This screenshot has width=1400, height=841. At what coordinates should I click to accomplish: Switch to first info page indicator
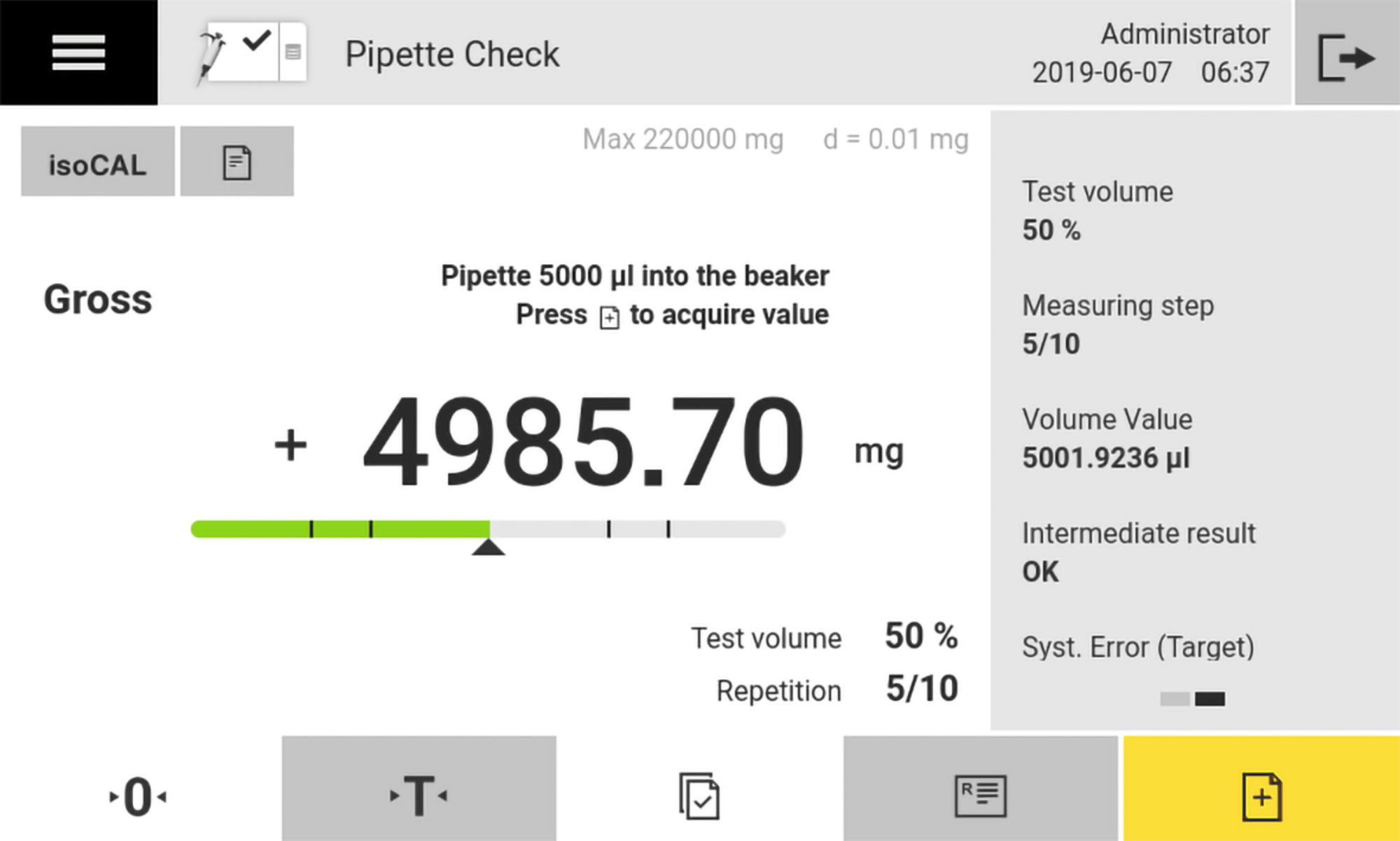coord(1175,699)
